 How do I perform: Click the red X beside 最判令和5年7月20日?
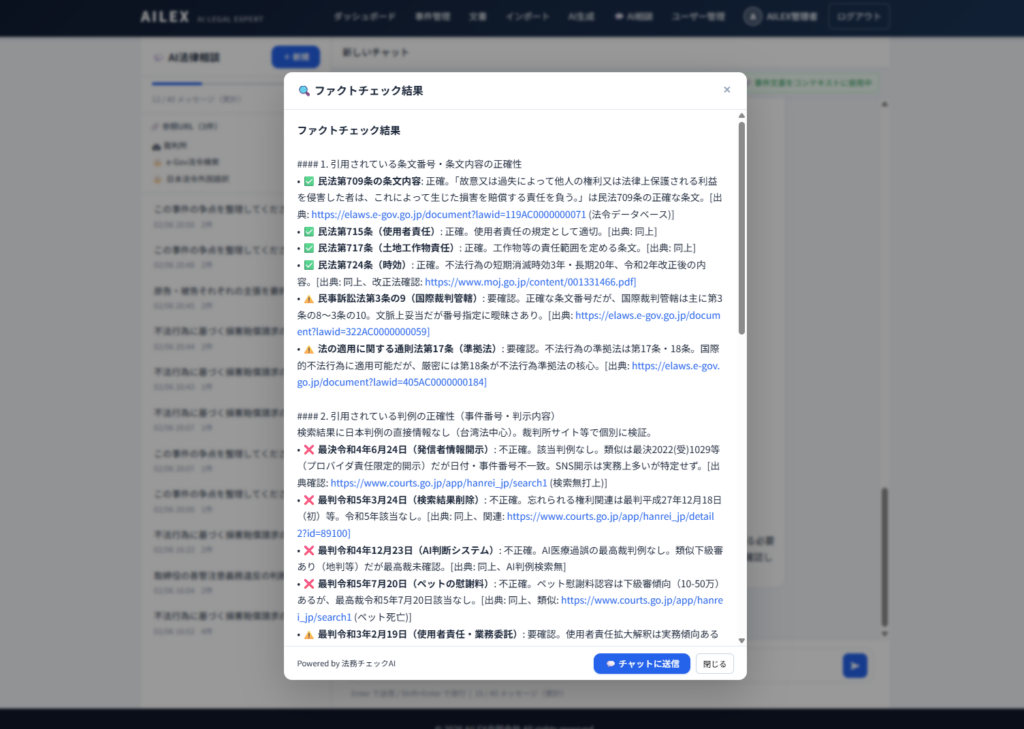(x=309, y=584)
